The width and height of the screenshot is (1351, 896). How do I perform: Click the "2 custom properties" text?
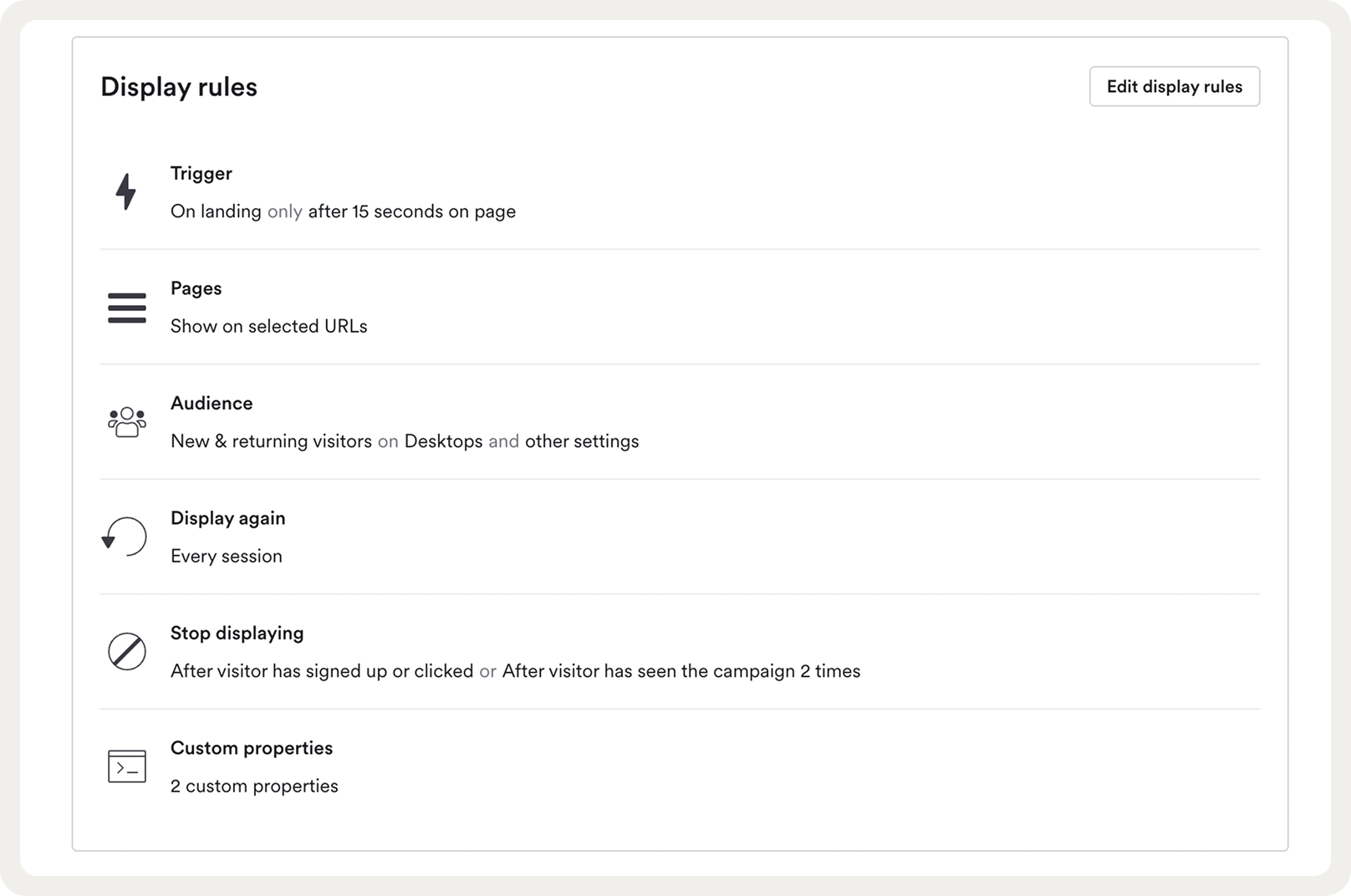[x=254, y=787]
